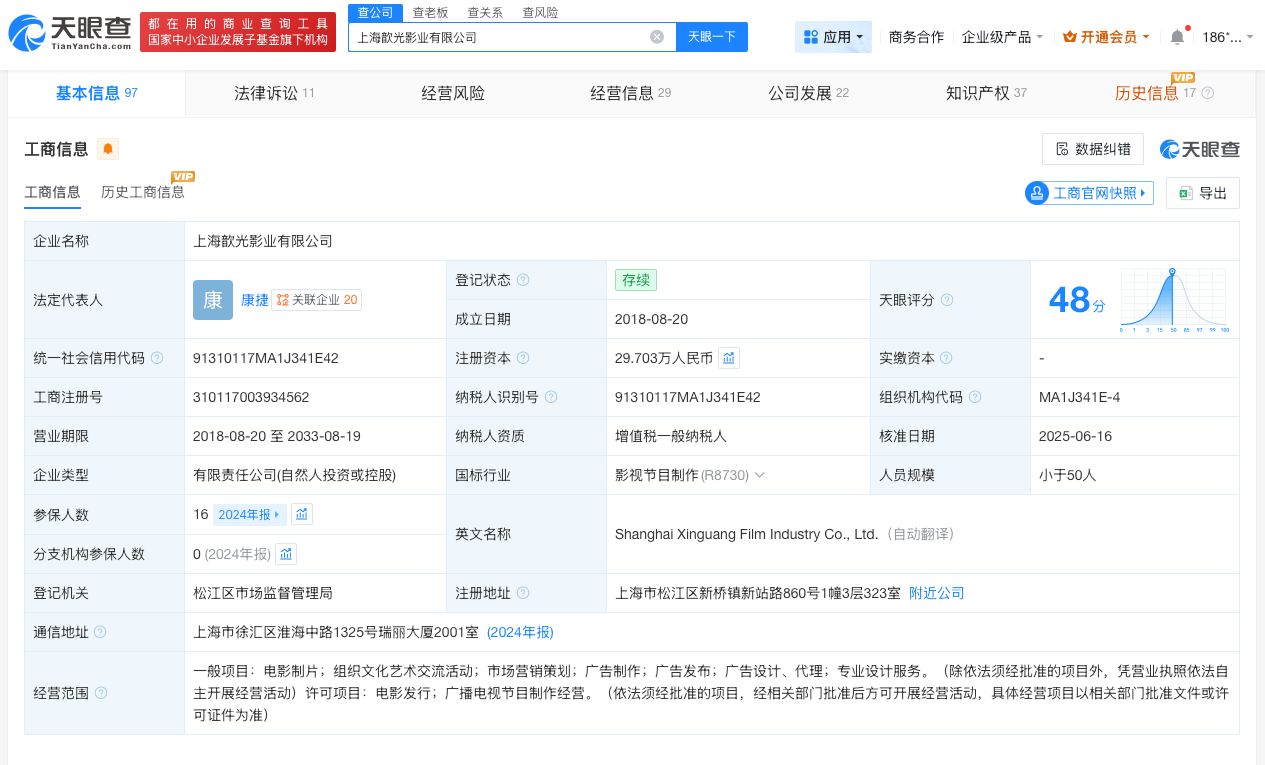The height and width of the screenshot is (765, 1265).
Task: Click the notification bell icon at top right
Action: [1177, 36]
